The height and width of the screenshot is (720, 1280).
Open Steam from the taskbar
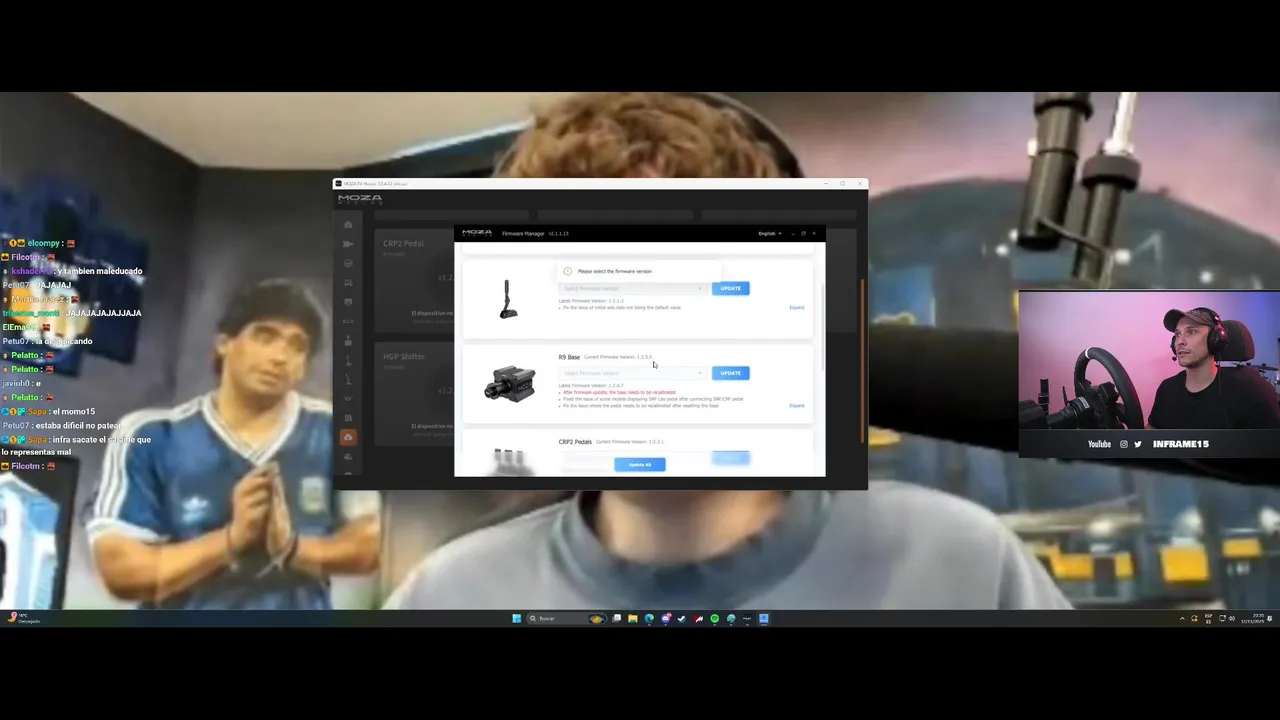click(x=682, y=618)
